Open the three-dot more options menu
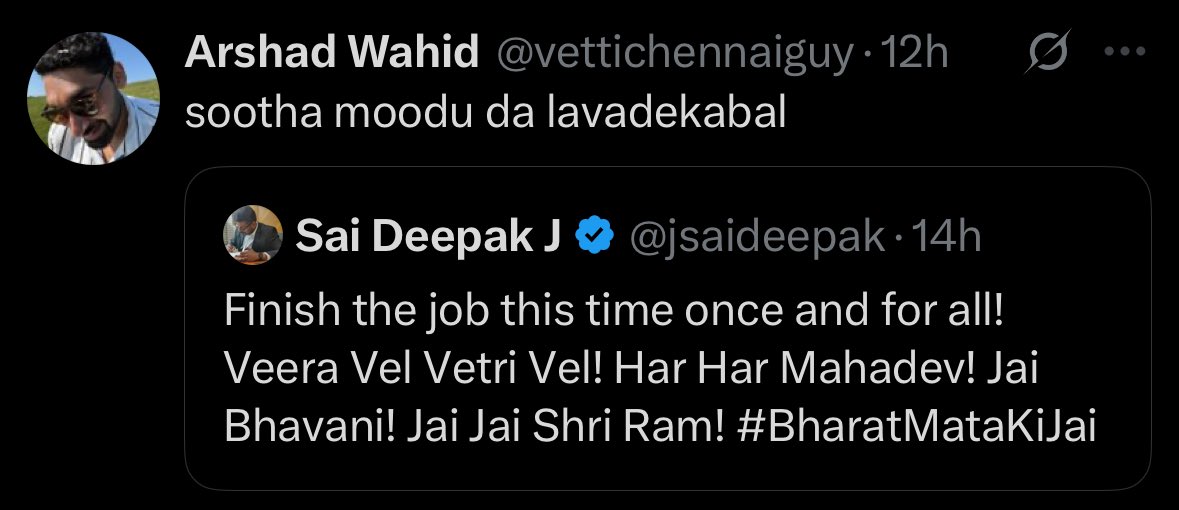 (1123, 52)
